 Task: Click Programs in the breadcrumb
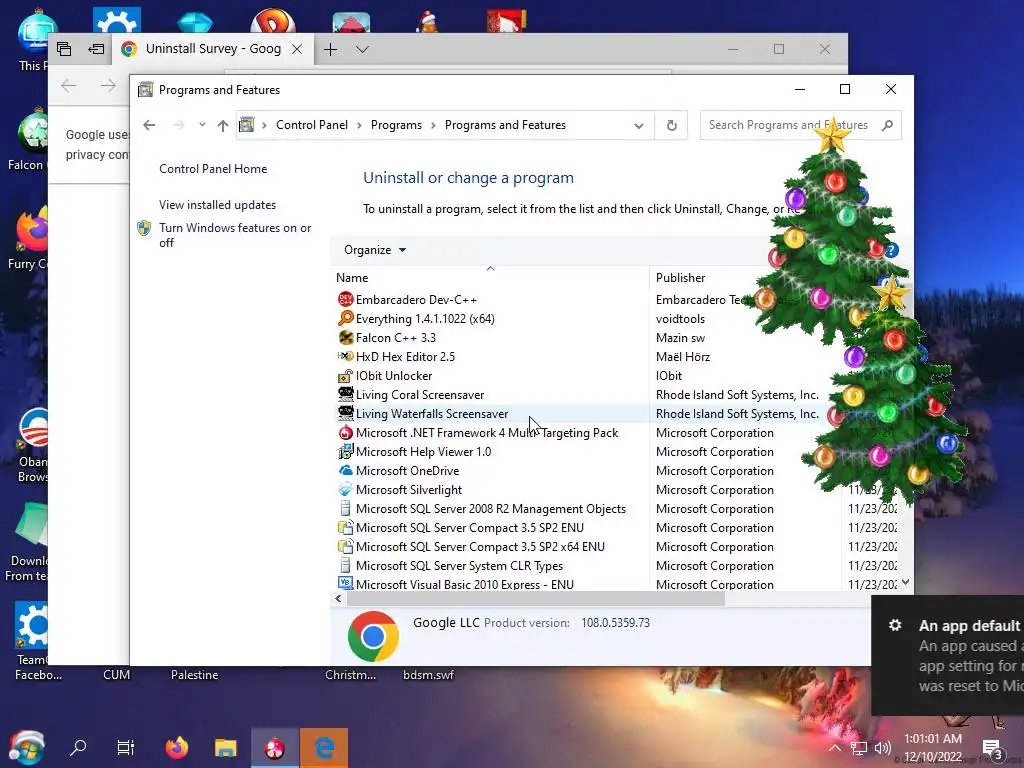click(396, 125)
